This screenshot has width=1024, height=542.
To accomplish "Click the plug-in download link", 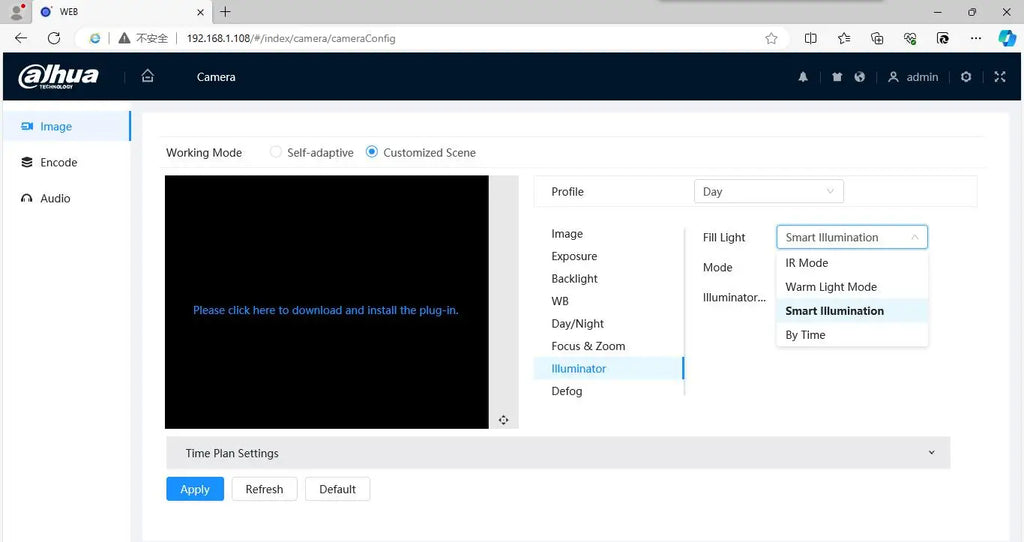I will 326,310.
